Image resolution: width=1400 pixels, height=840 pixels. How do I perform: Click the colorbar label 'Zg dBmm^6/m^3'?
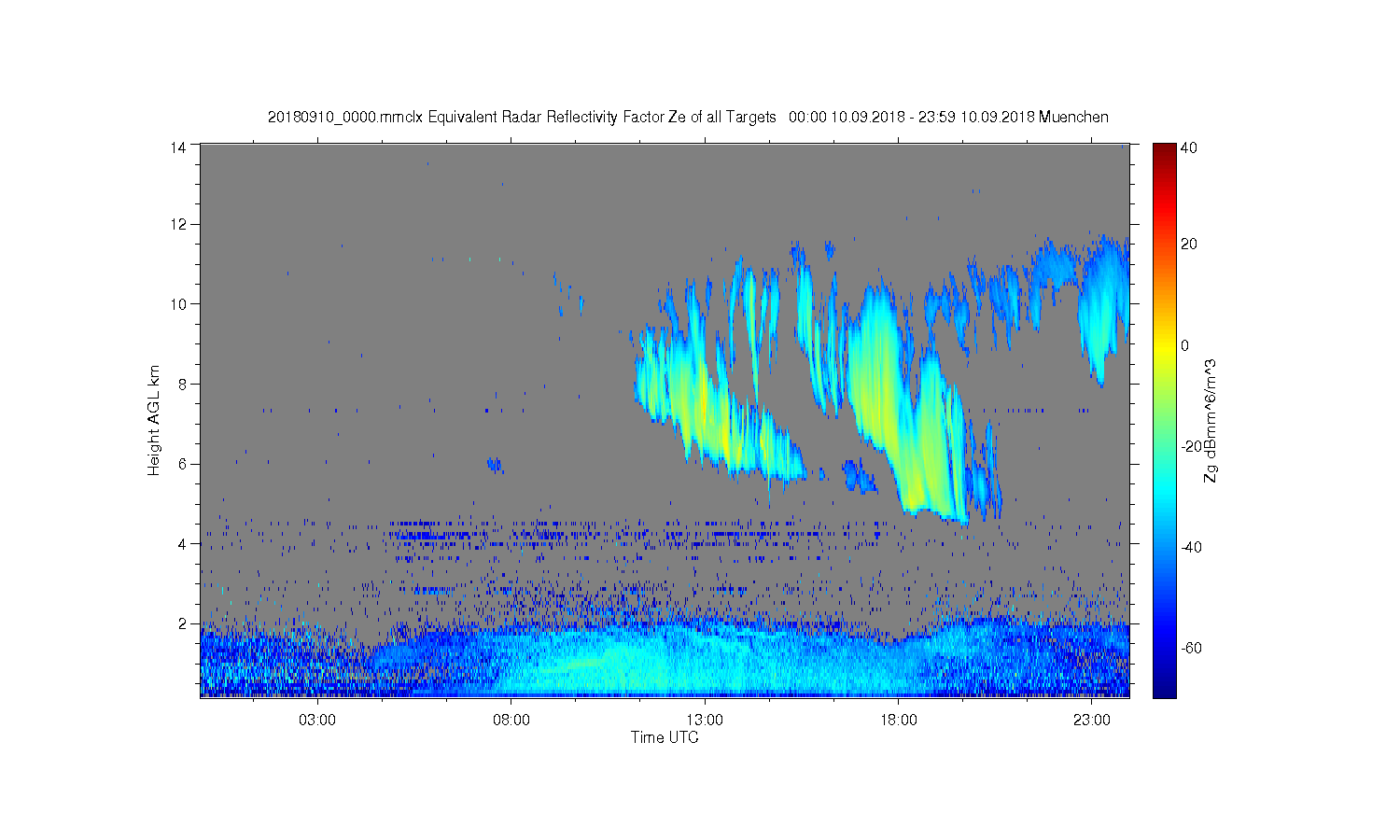[x=1211, y=421]
